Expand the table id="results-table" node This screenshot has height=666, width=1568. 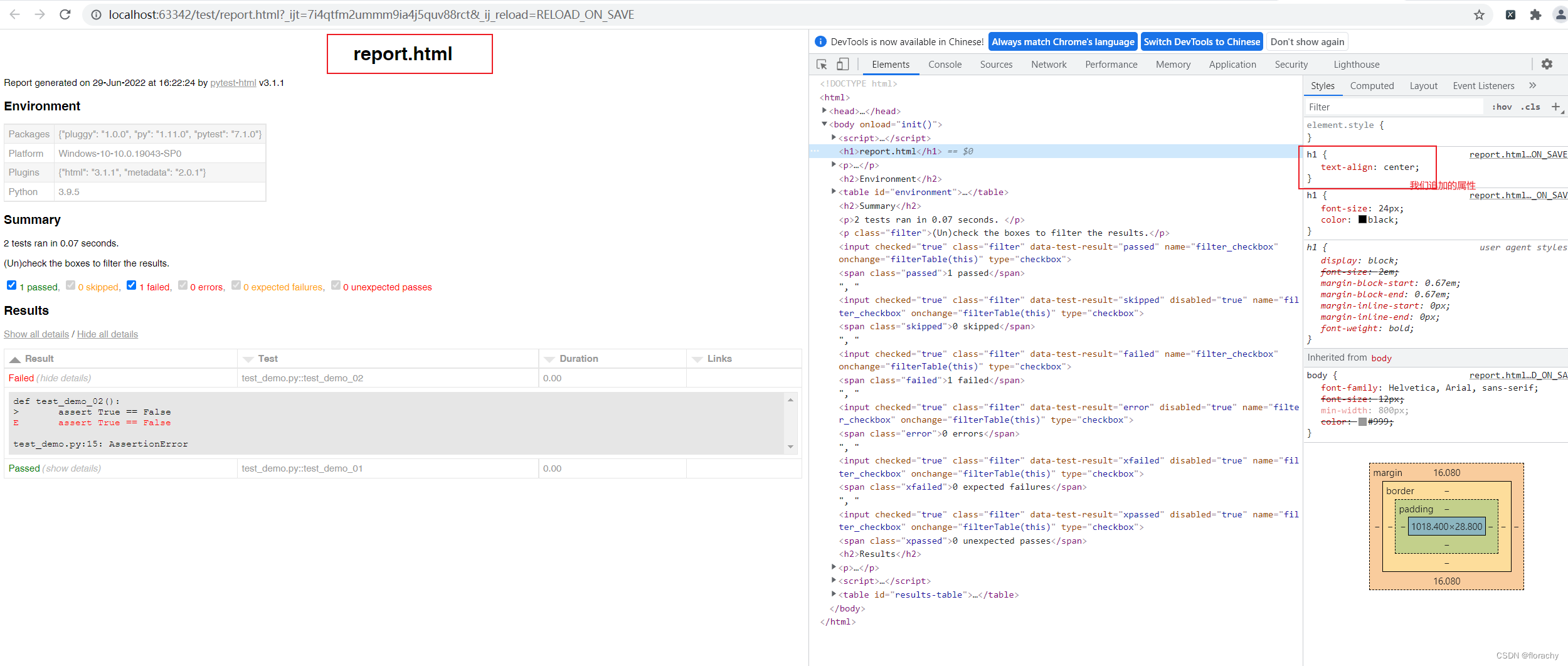(x=834, y=594)
